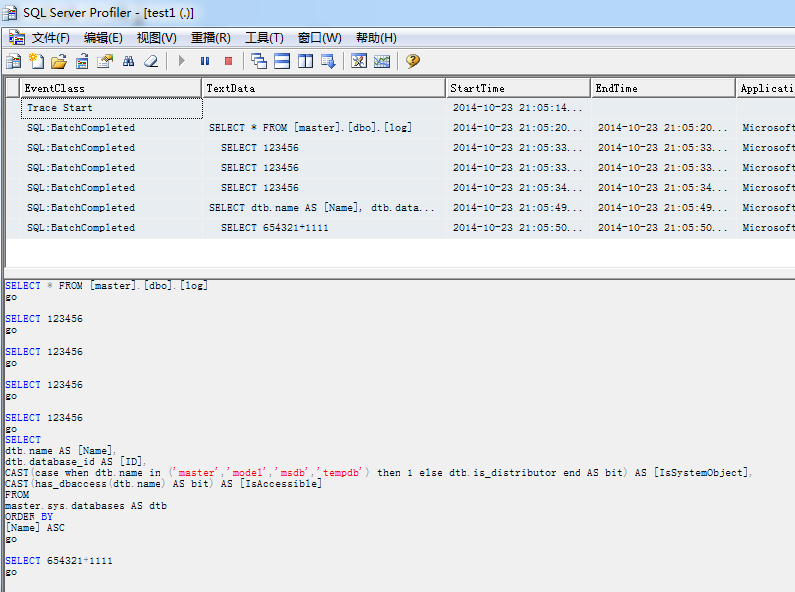795x592 pixels.
Task: Click EndTime cell of the 21:05:50 row
Action: (663, 228)
